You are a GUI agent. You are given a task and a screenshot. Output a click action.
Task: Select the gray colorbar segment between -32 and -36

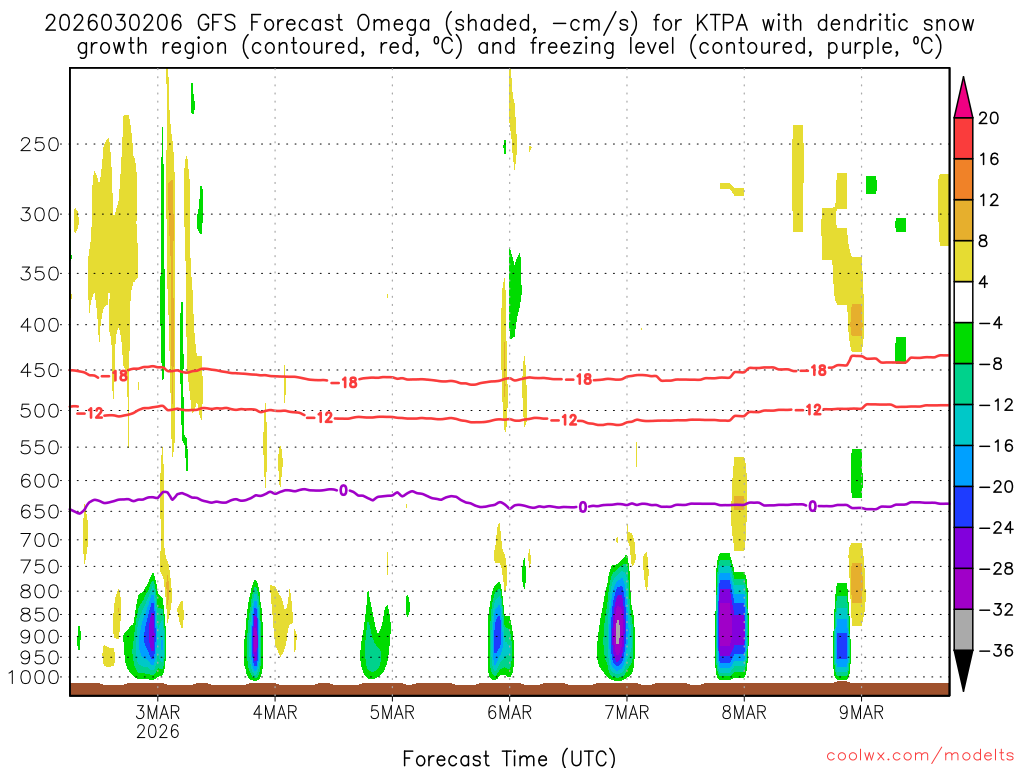964,630
